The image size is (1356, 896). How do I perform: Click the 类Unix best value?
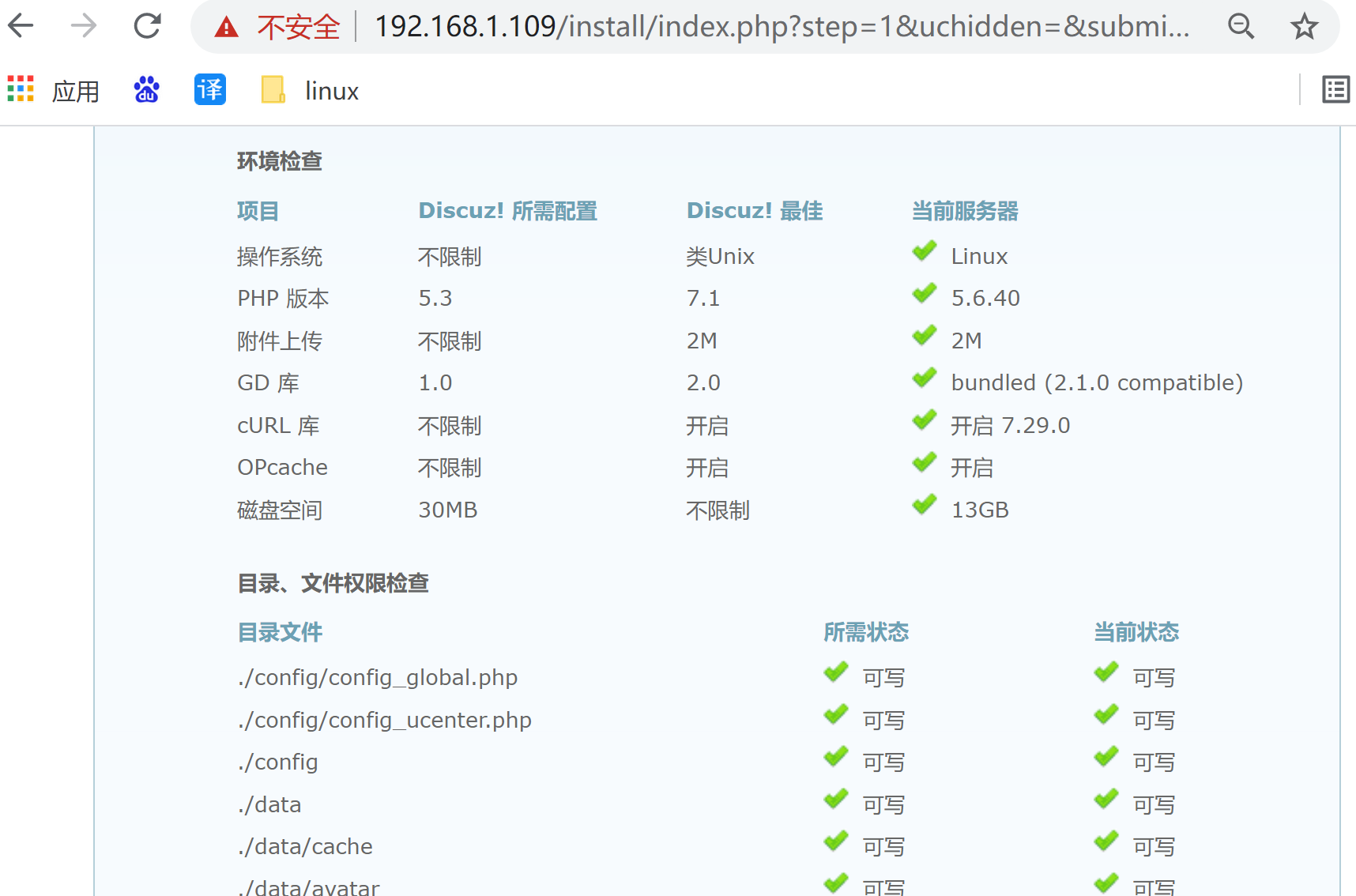[720, 257]
